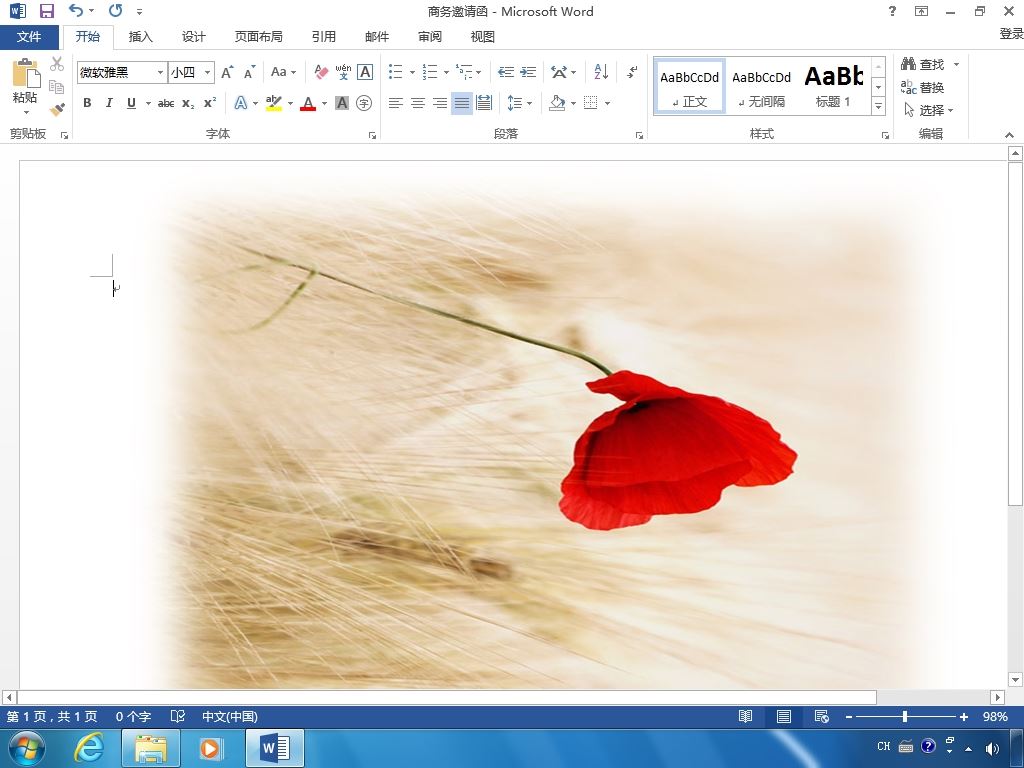Click the Increase Indent icon
The width and height of the screenshot is (1024, 768).
(528, 72)
